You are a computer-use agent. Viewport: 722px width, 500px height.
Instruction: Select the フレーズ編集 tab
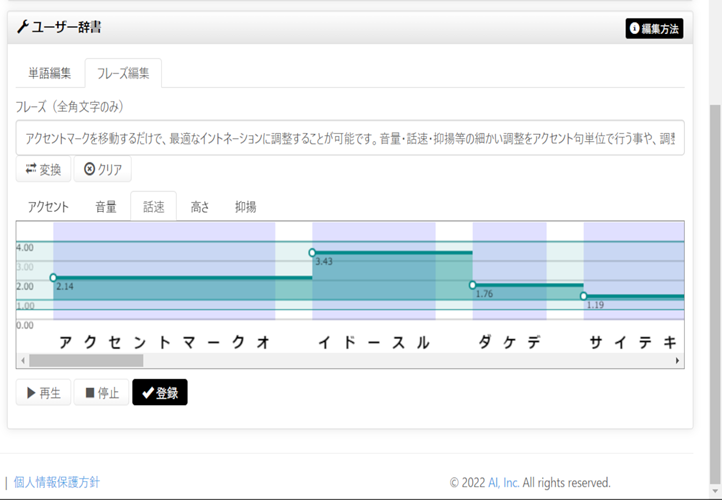point(123,73)
